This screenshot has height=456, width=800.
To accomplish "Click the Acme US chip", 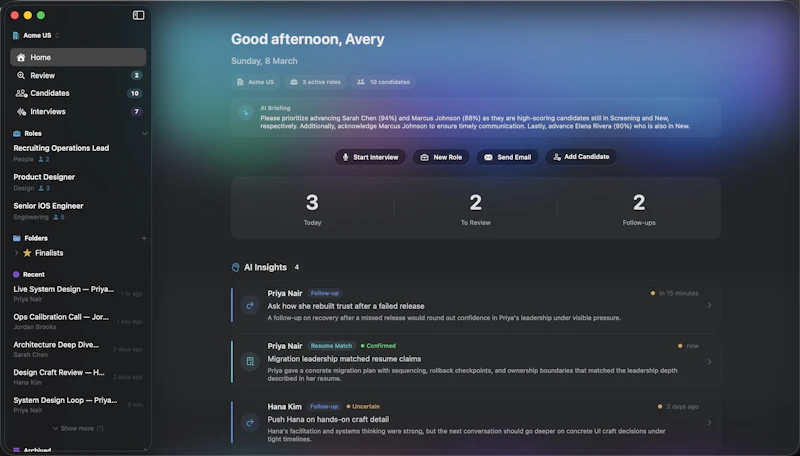I will pyautogui.click(x=256, y=82).
